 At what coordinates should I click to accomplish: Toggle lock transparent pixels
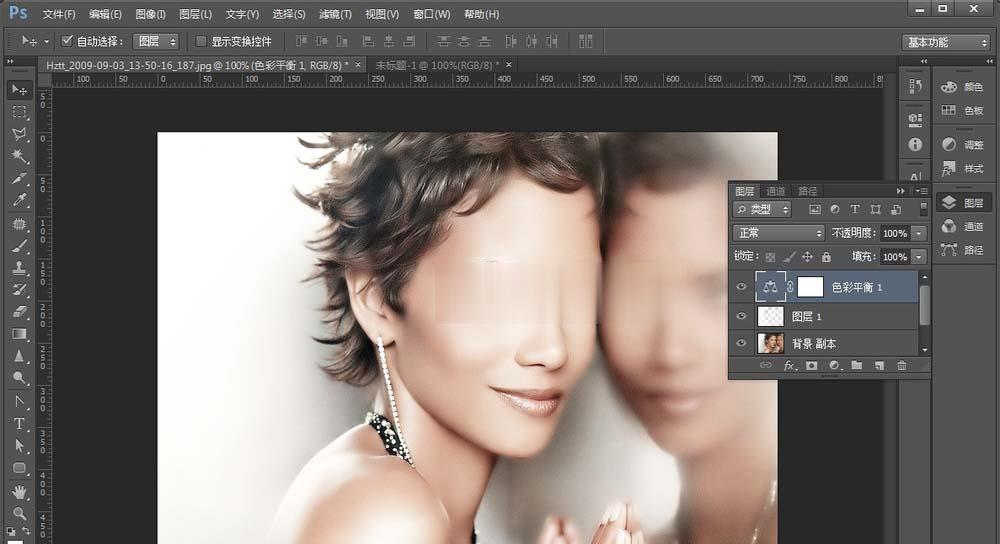click(x=770, y=256)
